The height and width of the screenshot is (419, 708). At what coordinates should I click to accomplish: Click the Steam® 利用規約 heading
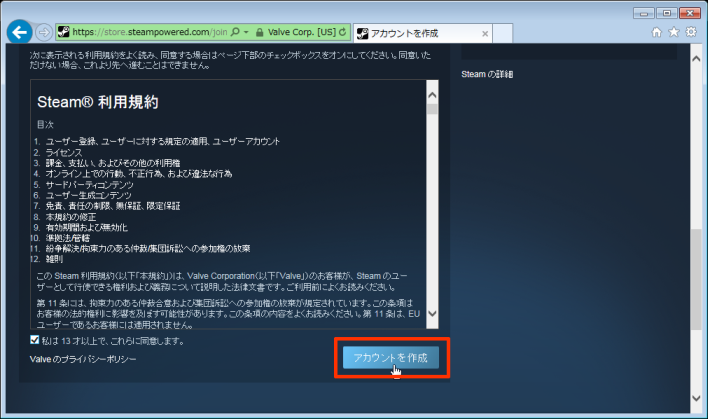coord(98,102)
